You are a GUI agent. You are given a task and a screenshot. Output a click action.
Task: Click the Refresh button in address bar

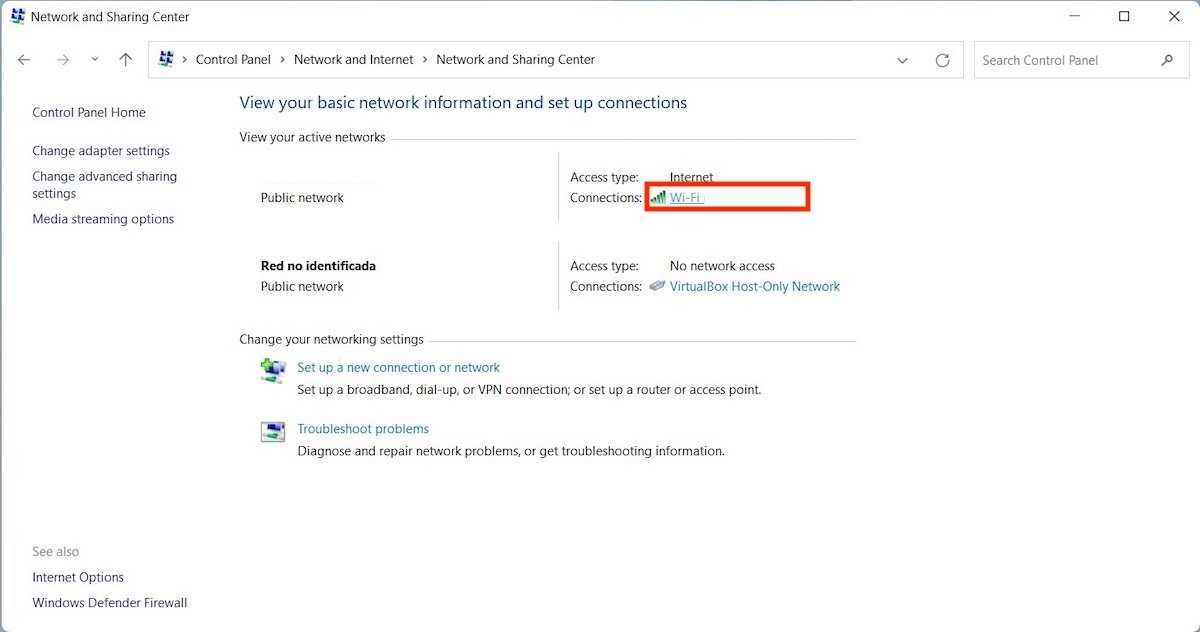click(x=942, y=60)
